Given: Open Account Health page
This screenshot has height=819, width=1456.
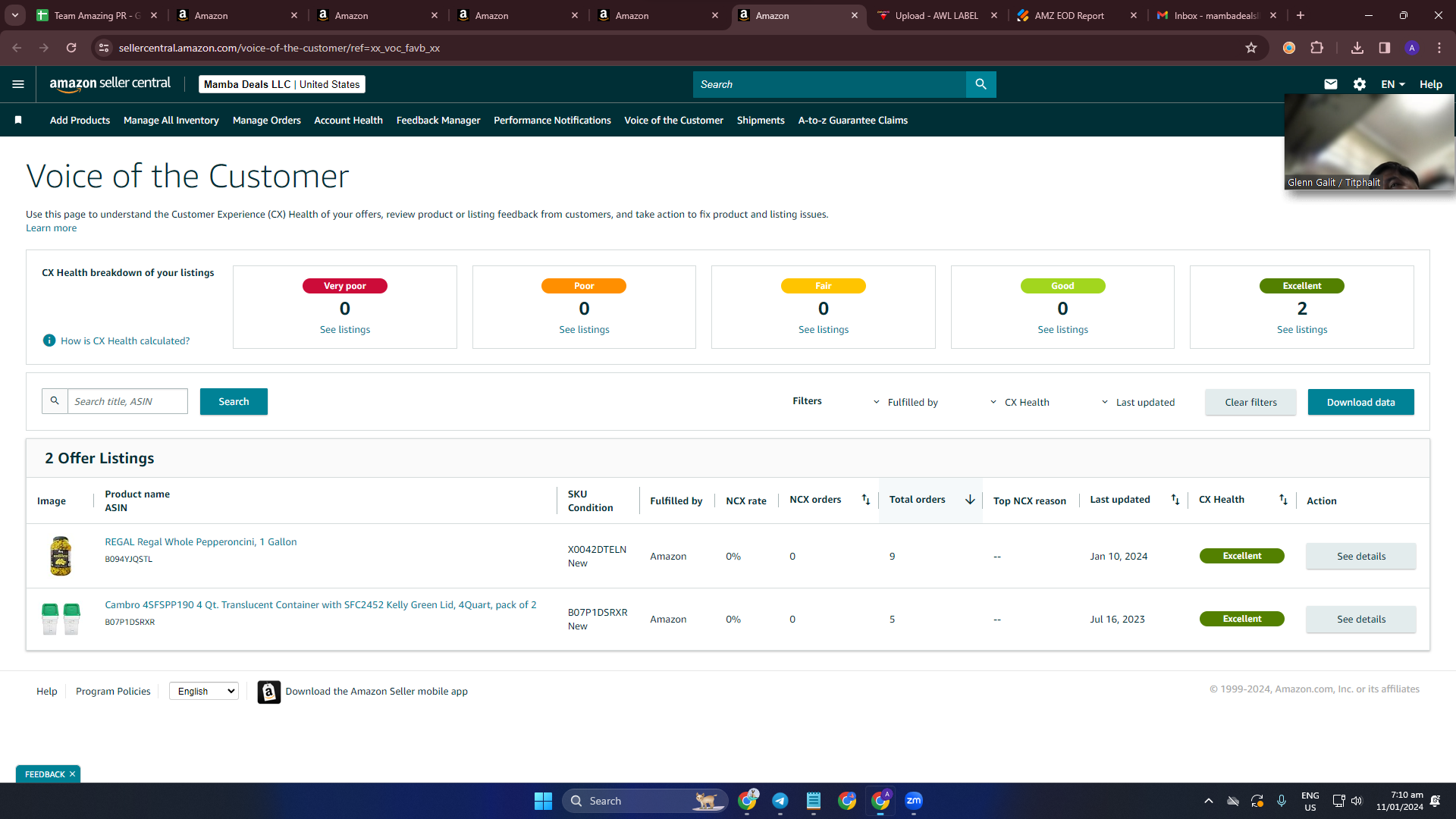Looking at the screenshot, I should 348,121.
